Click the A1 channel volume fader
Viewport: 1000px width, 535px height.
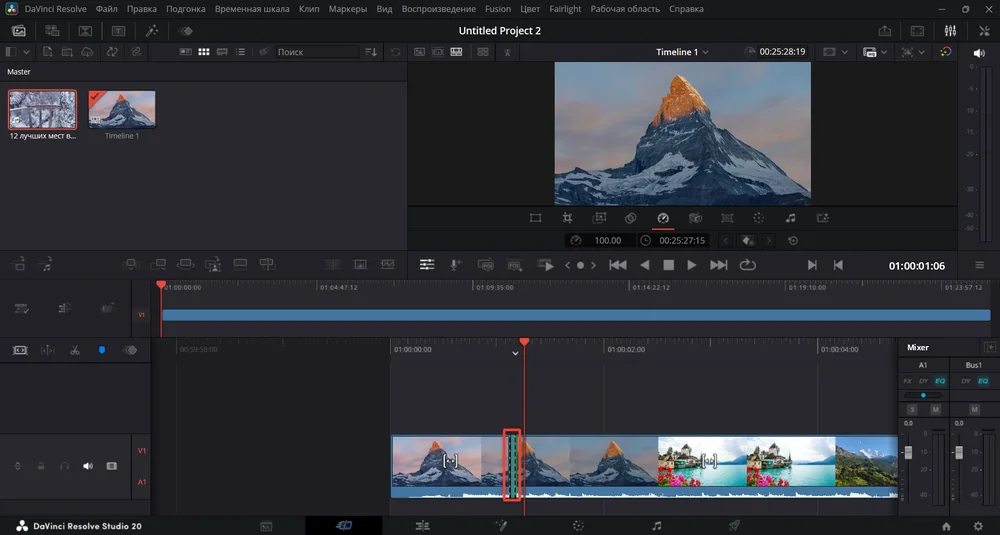pos(908,453)
